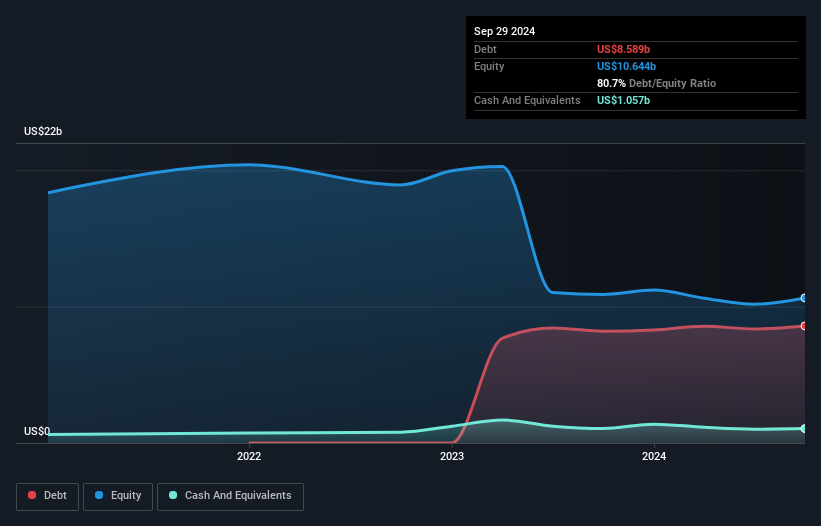
Task: Select the Debt end-point marker on chart
Action: coord(804,326)
